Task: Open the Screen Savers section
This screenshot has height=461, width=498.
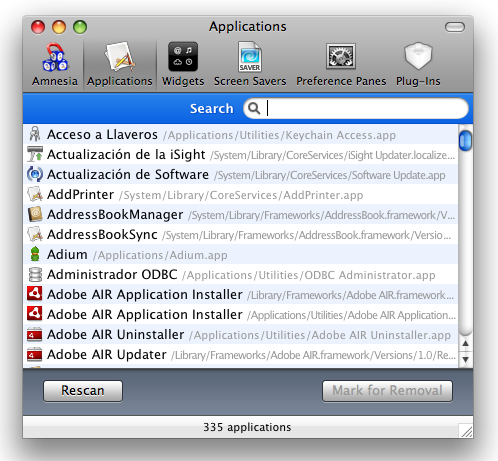Action: click(x=250, y=64)
